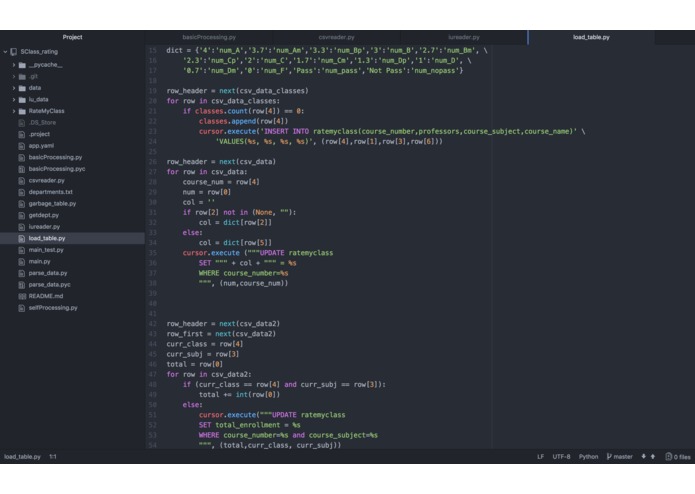Expand the __pycache__ folder chevron
695x494 pixels.
click(x=14, y=65)
